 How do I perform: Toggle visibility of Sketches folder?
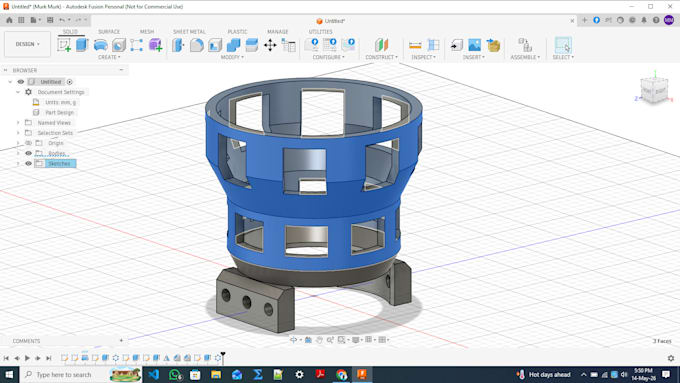click(29, 164)
